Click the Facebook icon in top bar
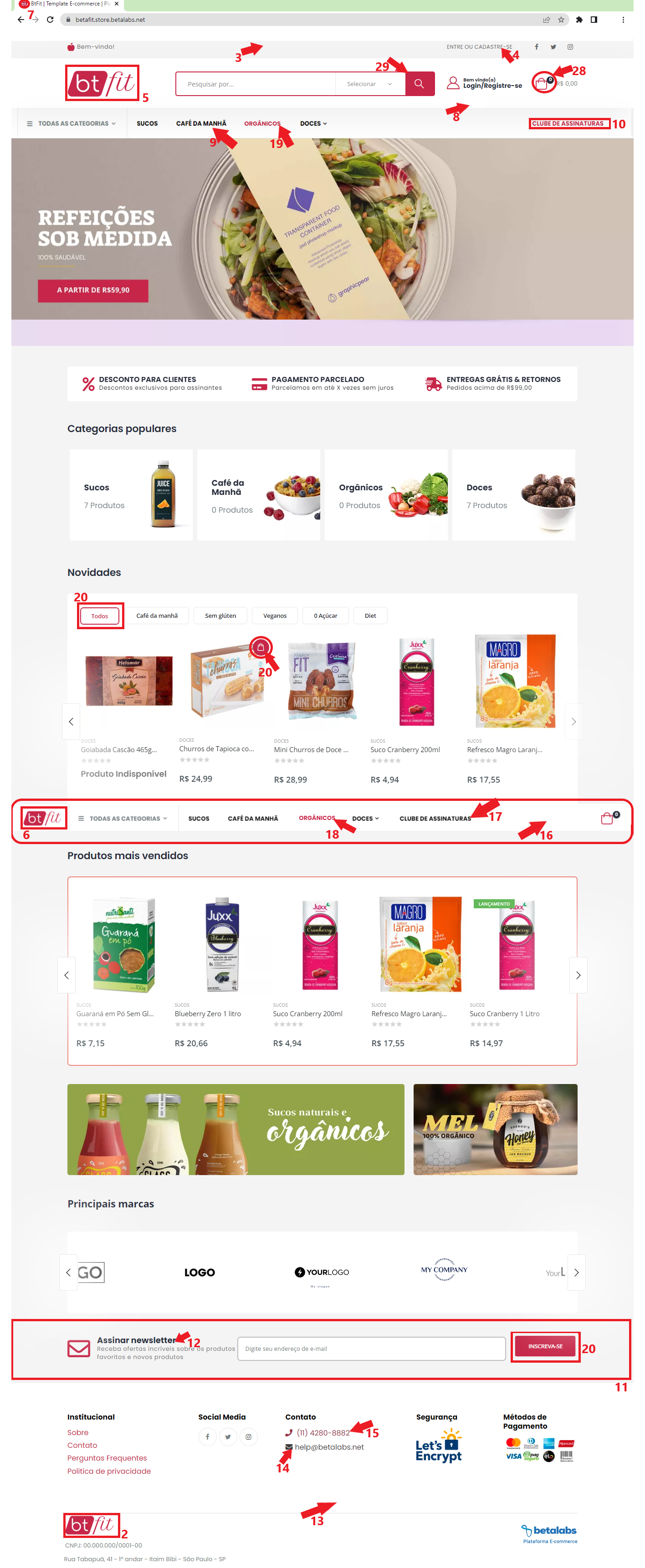The width and height of the screenshot is (645, 1568). pyautogui.click(x=536, y=47)
